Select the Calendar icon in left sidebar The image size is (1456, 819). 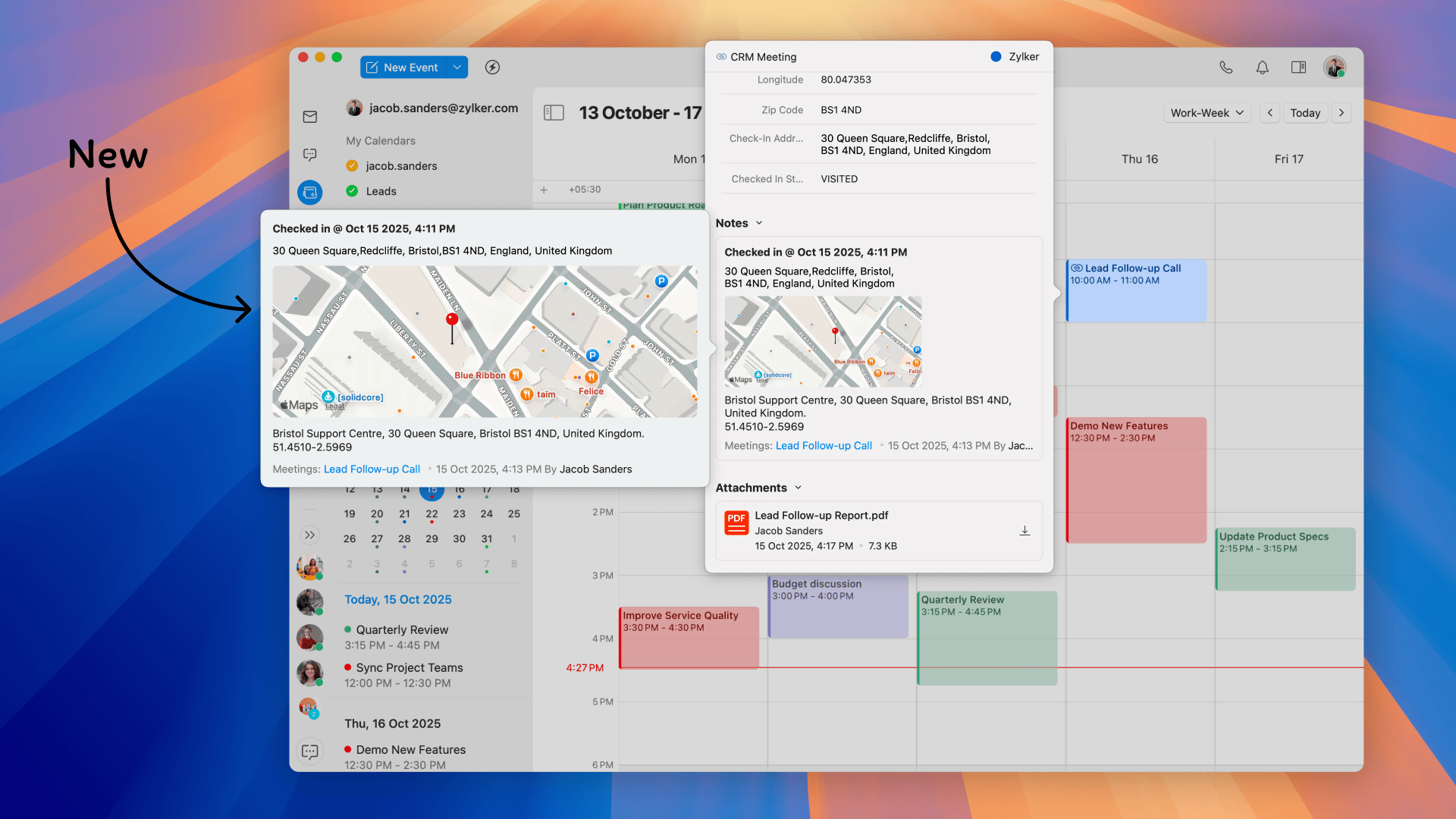pos(310,193)
